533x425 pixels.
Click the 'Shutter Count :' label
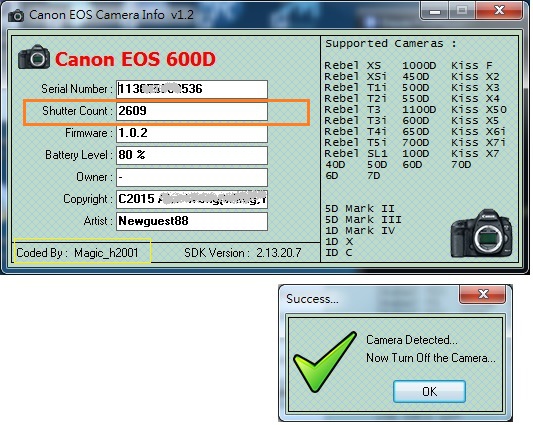click(x=77, y=111)
